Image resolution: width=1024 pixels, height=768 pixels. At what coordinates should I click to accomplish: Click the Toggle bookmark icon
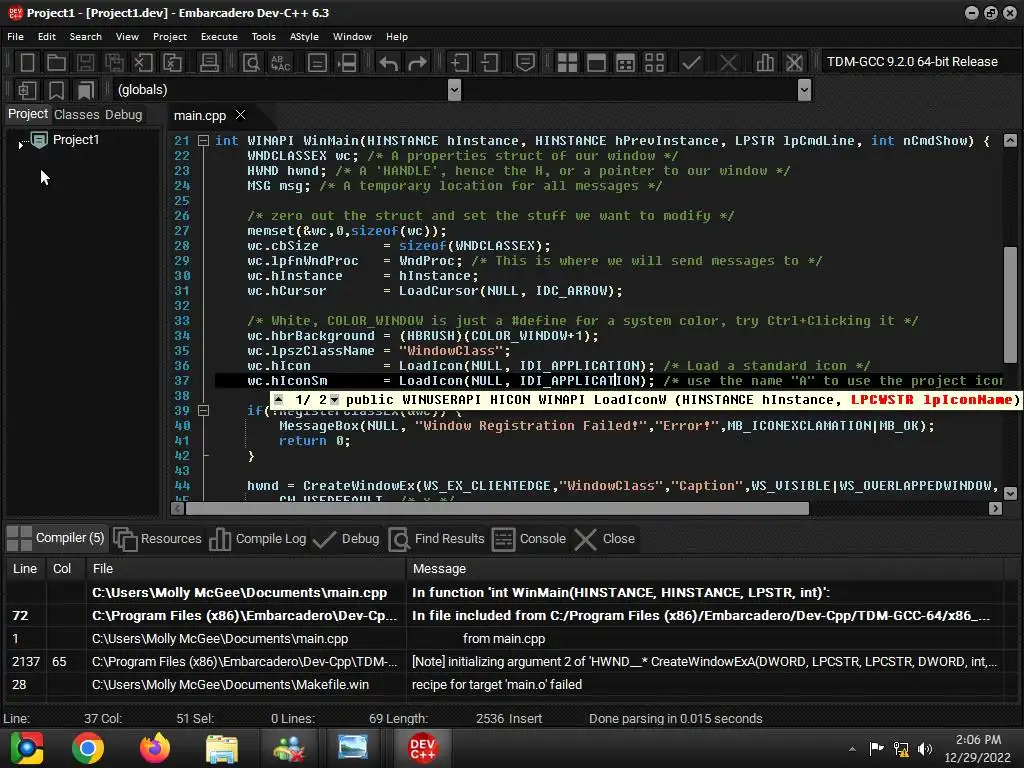[56, 90]
